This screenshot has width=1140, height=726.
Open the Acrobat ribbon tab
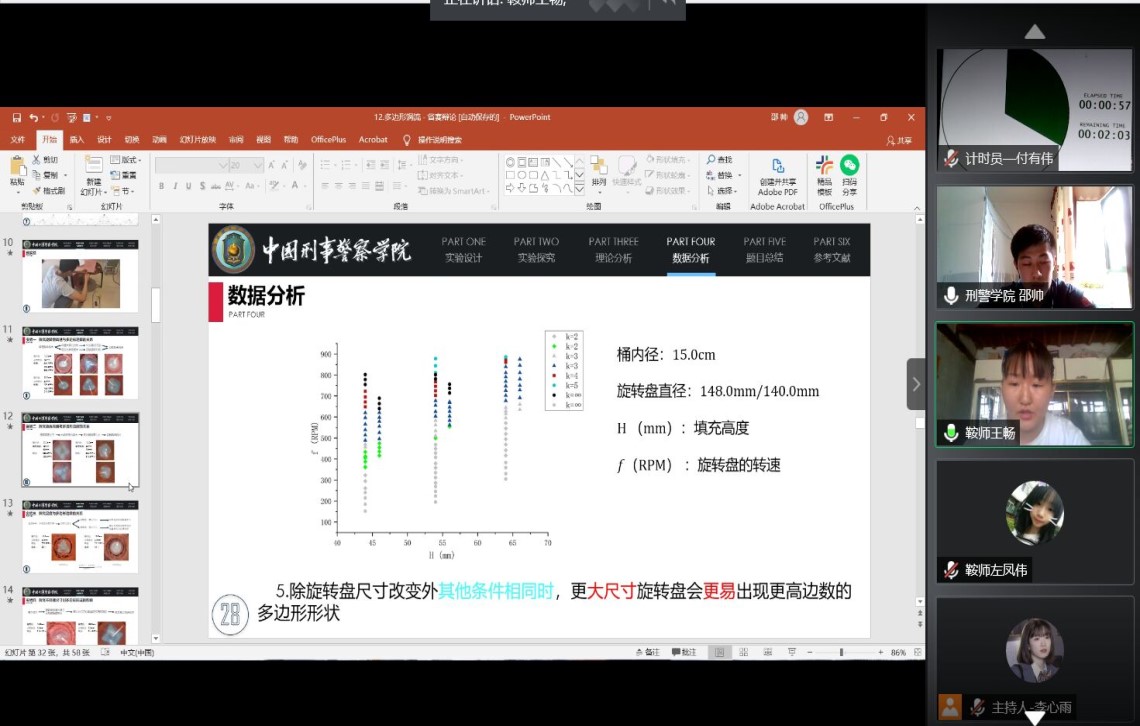[373, 140]
